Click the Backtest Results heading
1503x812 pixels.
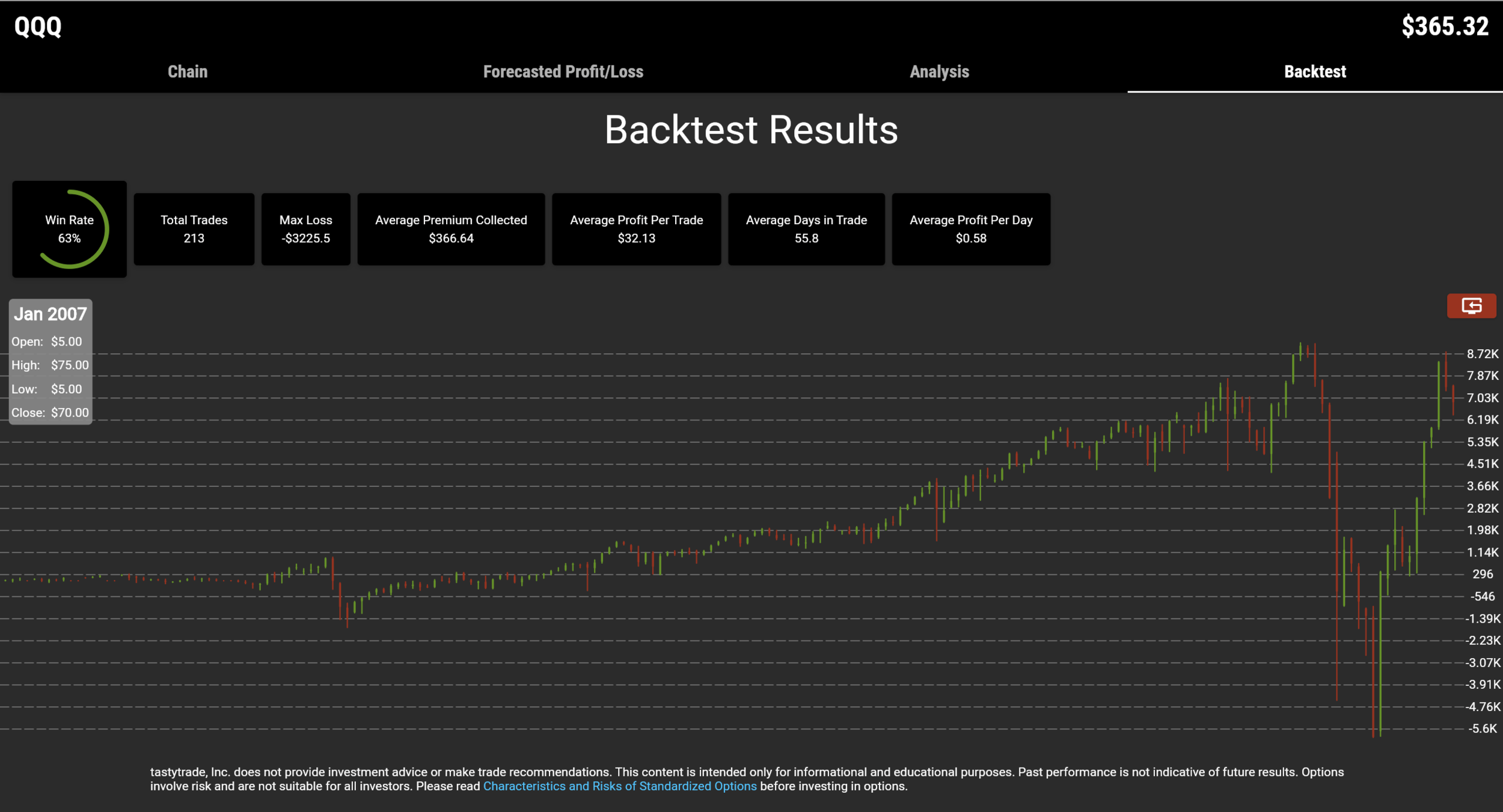(751, 130)
